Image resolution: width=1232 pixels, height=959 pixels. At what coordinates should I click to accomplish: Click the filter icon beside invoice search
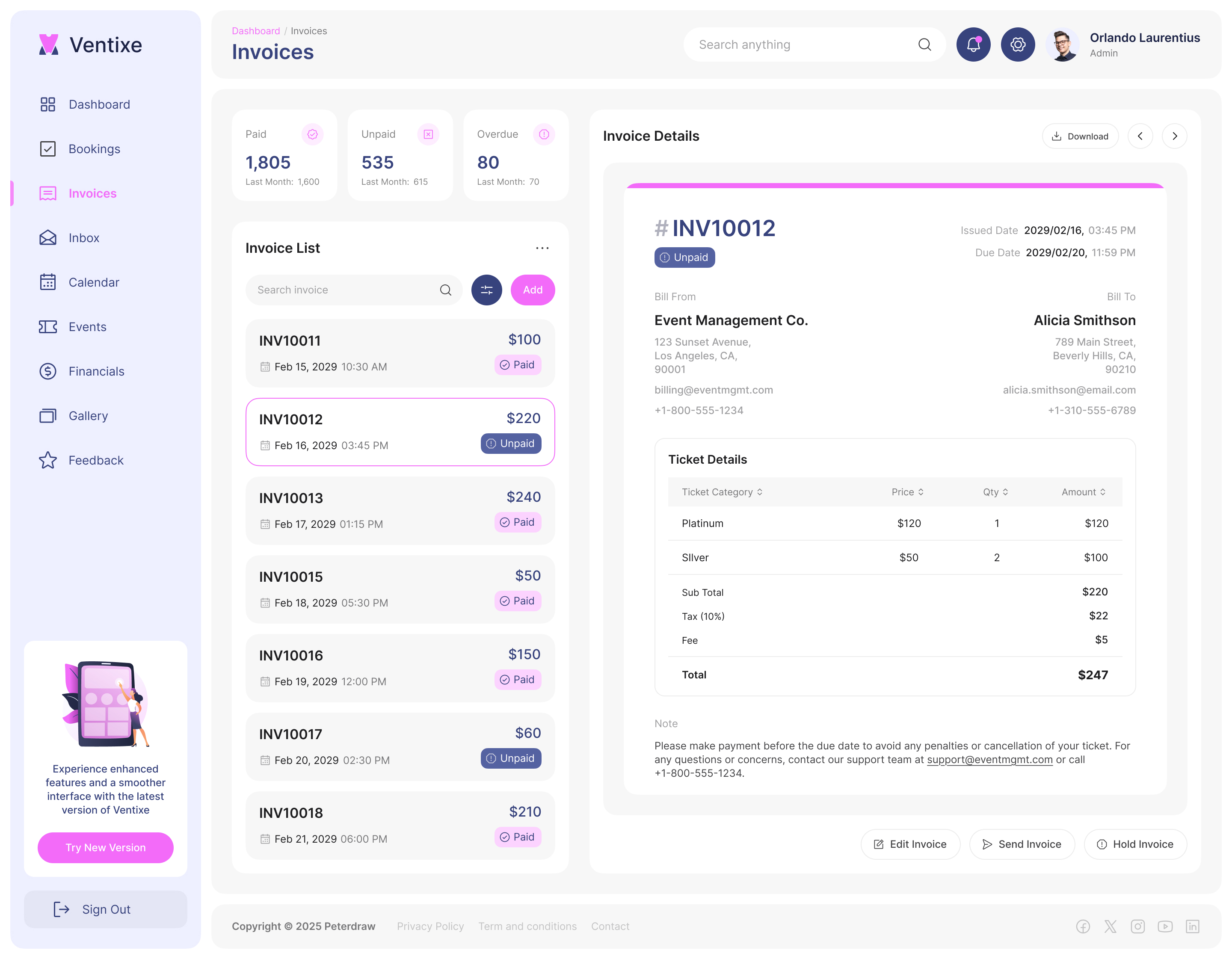click(x=486, y=290)
